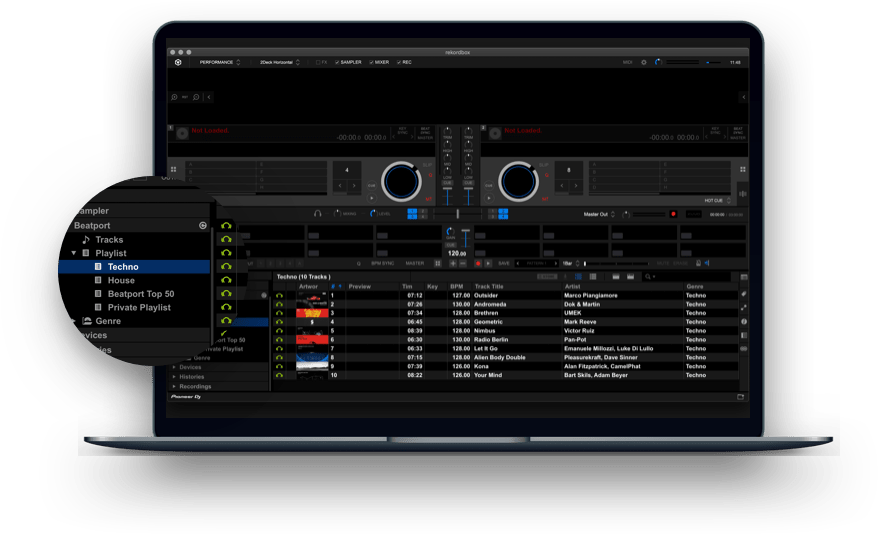Click the Beatport login icon beside the Beatport header
Viewport: 878px width, 534px height.
(x=203, y=226)
